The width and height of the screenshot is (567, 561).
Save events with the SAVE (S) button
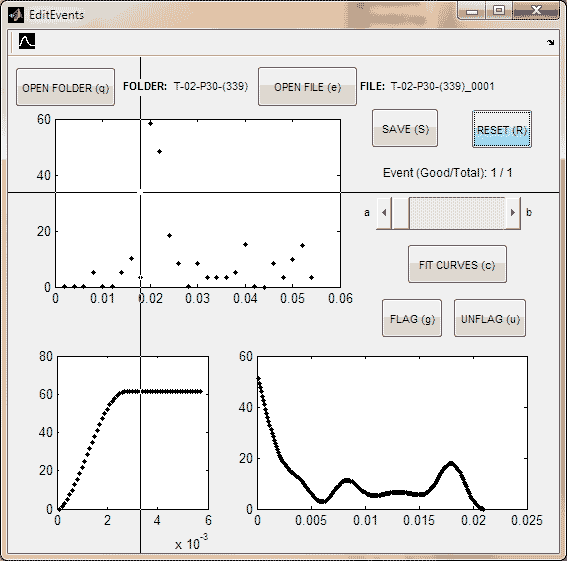[x=405, y=128]
